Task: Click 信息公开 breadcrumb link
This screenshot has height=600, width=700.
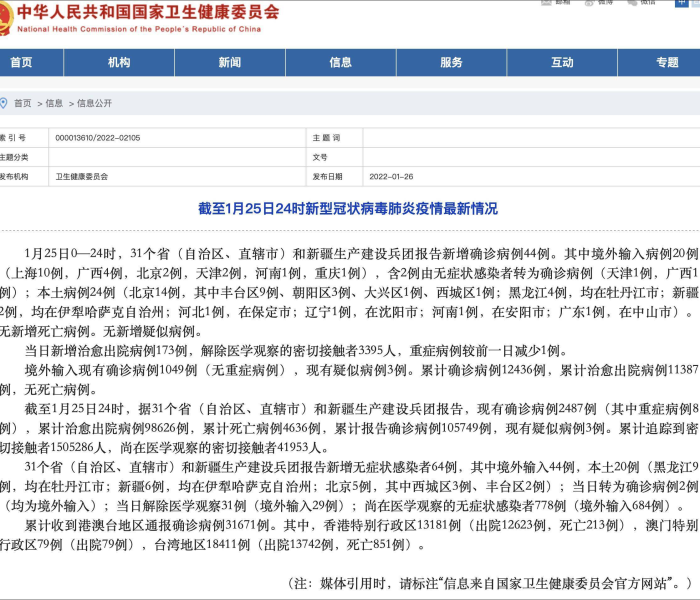Action: tap(95, 103)
